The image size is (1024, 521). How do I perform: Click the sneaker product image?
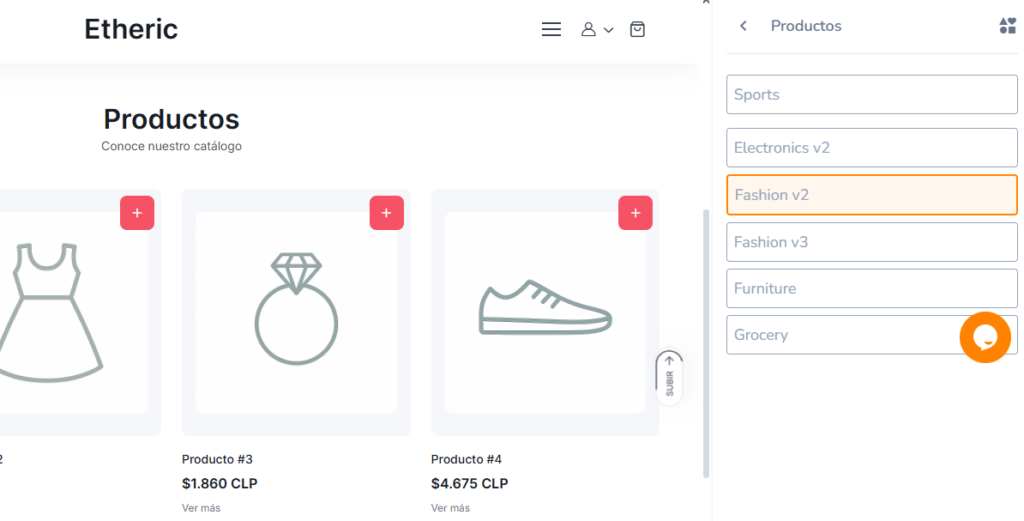click(545, 310)
